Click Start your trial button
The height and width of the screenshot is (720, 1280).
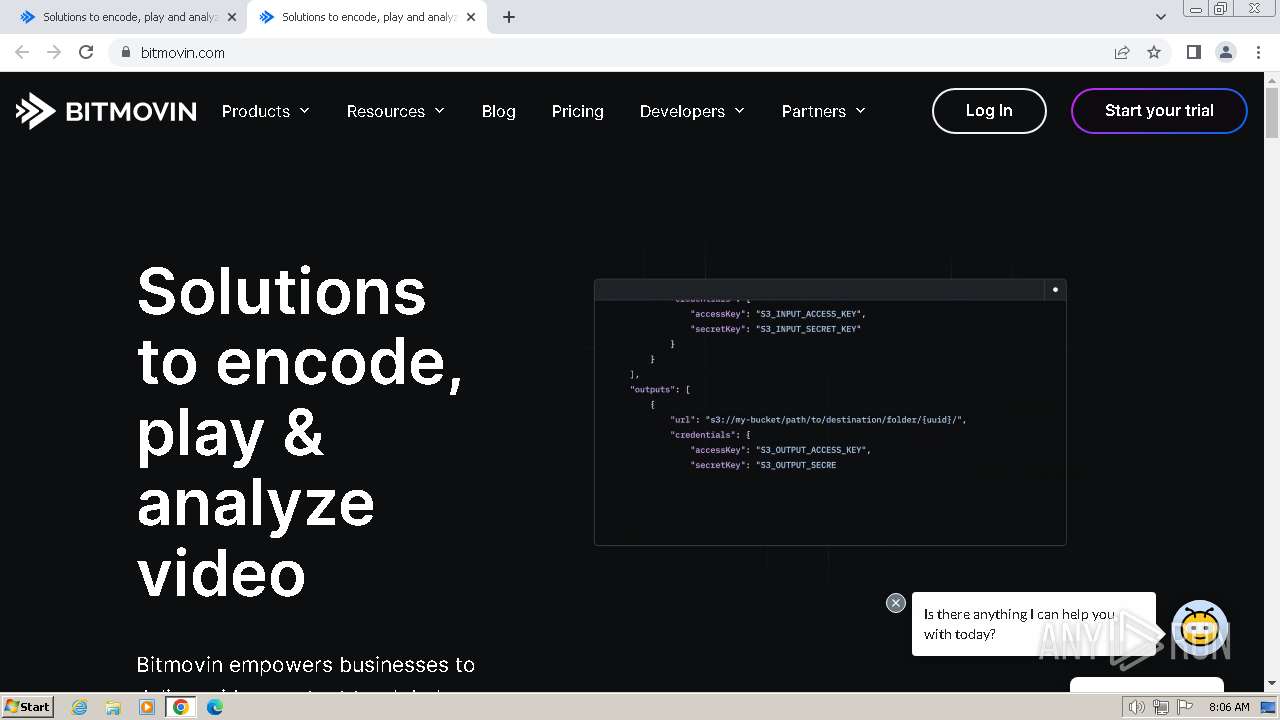pyautogui.click(x=1159, y=111)
